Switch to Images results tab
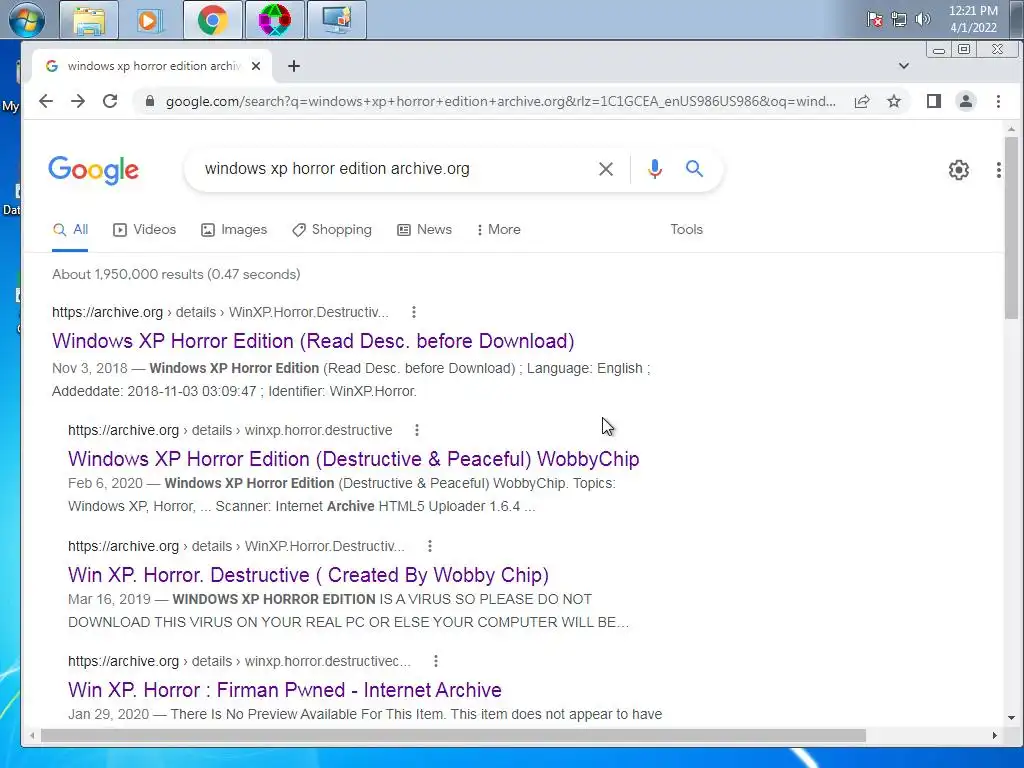Image resolution: width=1024 pixels, height=768 pixels. (x=234, y=230)
